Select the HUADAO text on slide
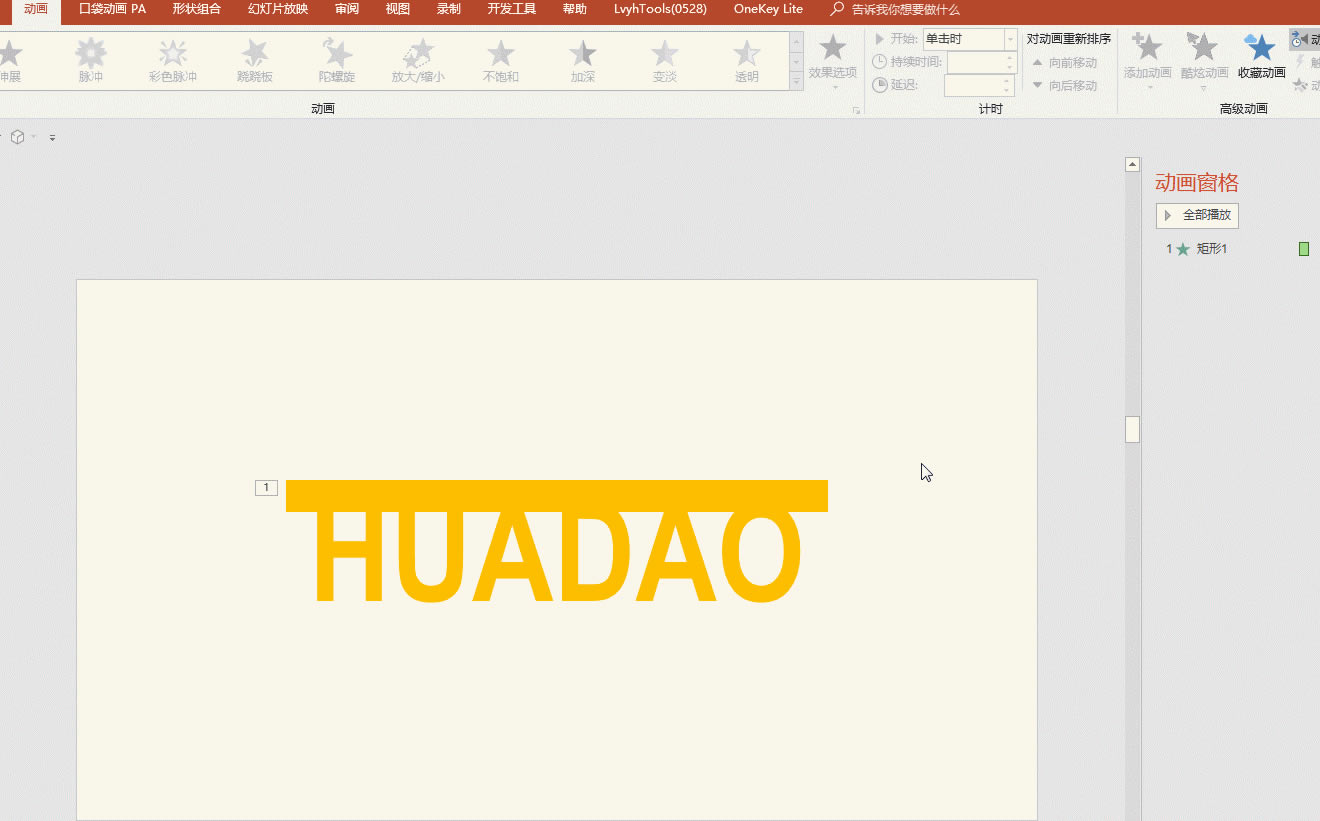This screenshot has width=1320, height=821. [x=557, y=557]
